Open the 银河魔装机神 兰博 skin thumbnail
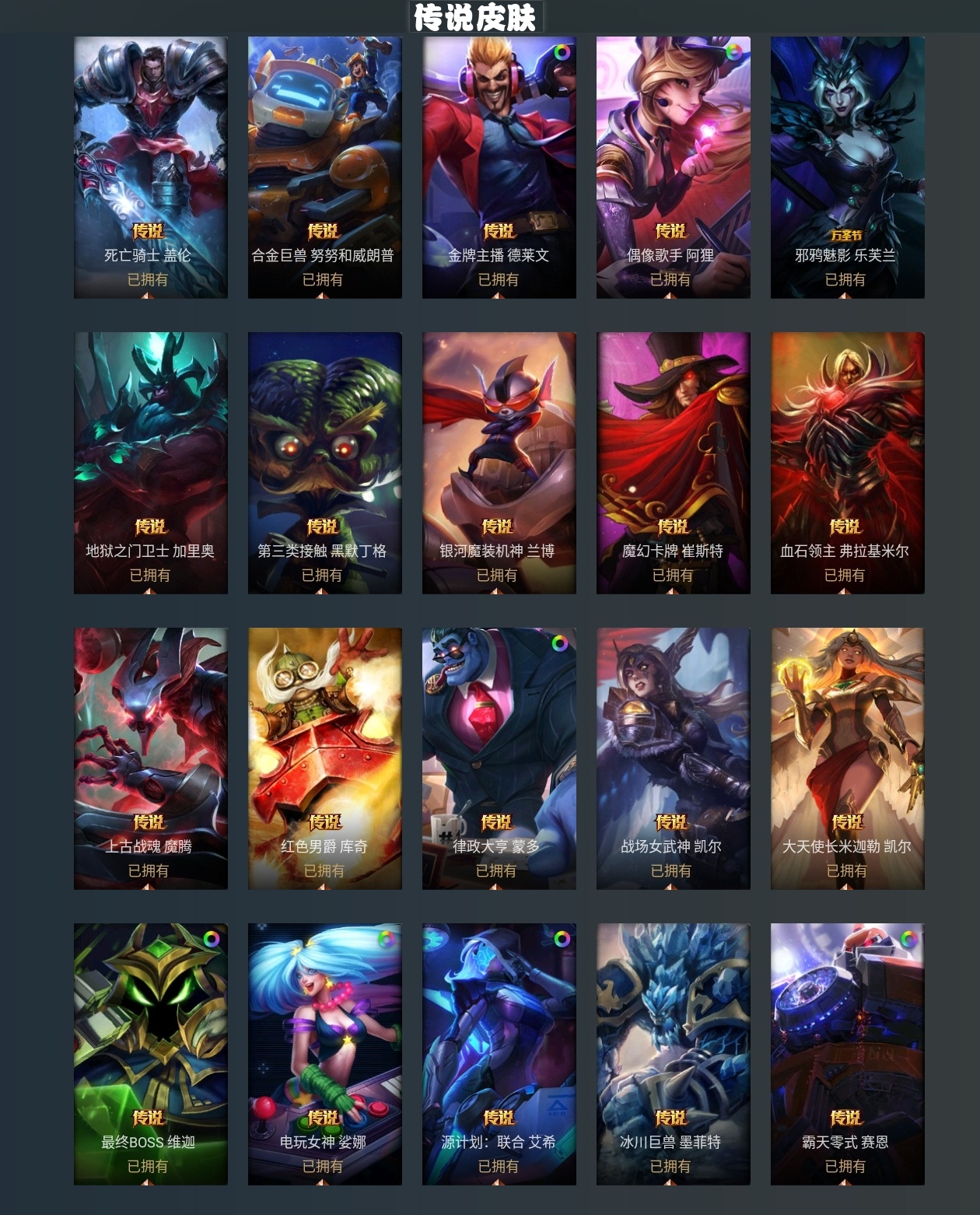 499,463
